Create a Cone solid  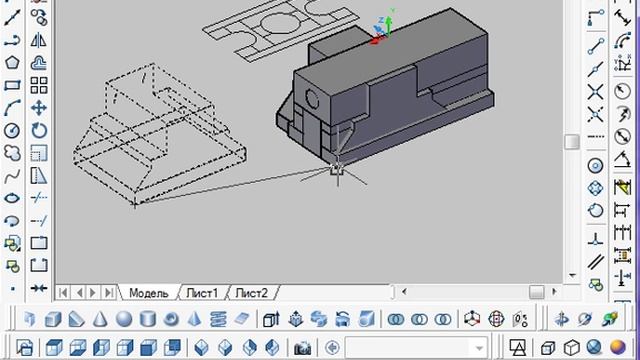(x=100, y=319)
